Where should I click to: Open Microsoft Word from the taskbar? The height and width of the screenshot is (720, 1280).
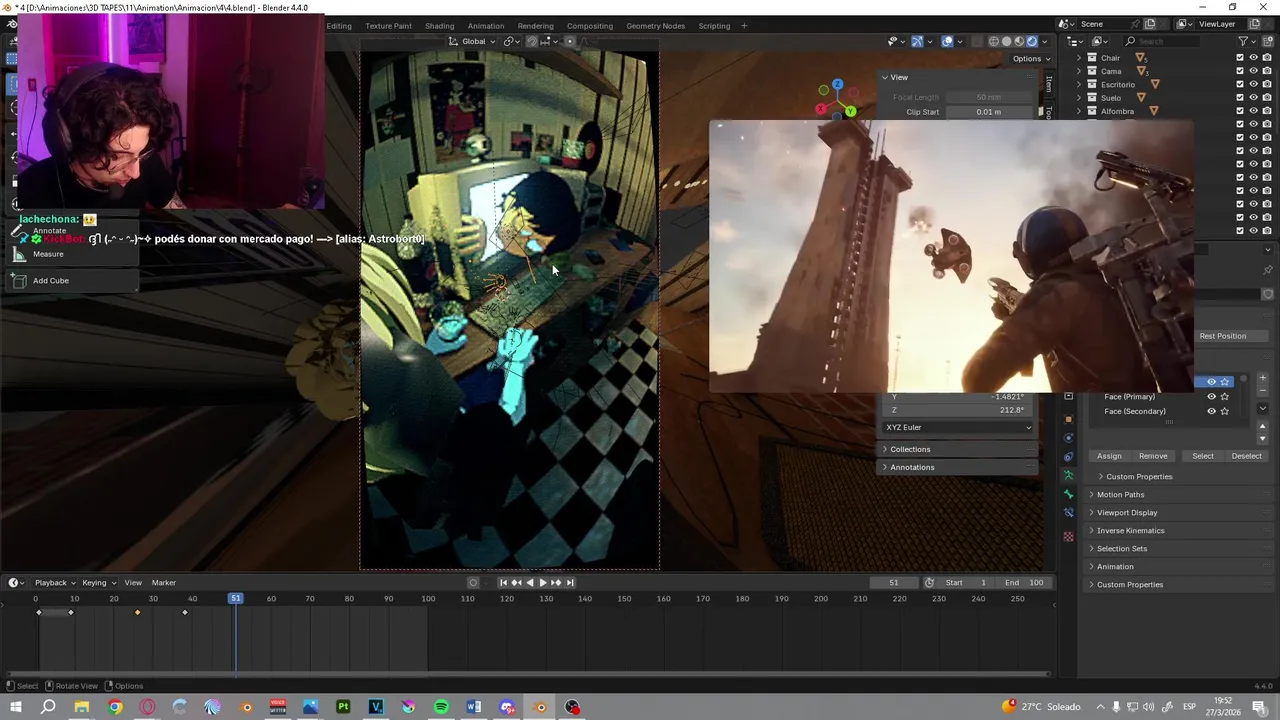click(474, 707)
